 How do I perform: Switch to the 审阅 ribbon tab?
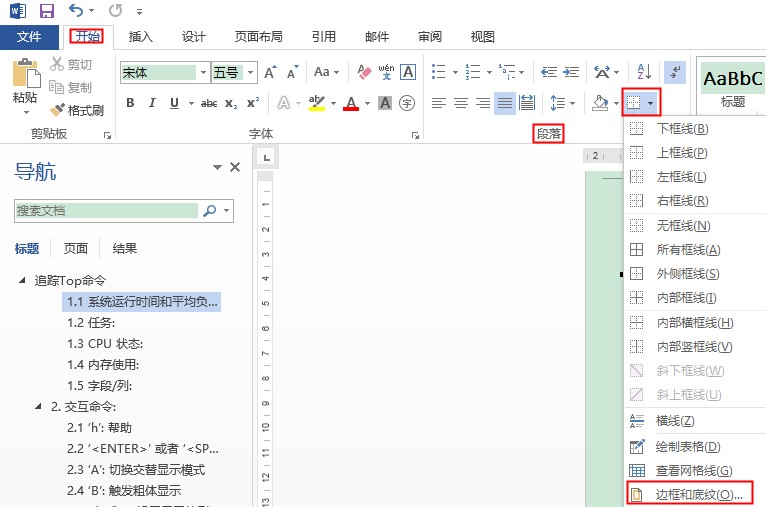click(430, 37)
